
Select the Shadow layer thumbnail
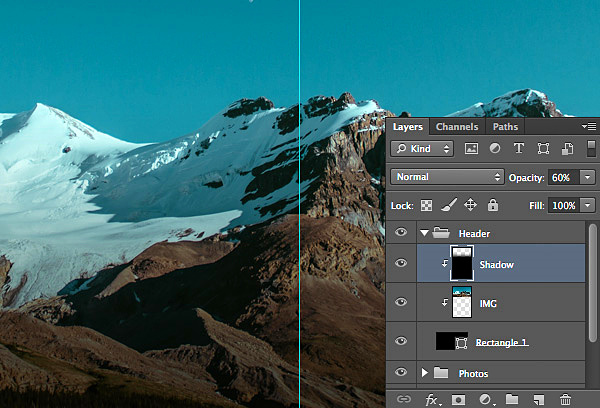click(460, 264)
